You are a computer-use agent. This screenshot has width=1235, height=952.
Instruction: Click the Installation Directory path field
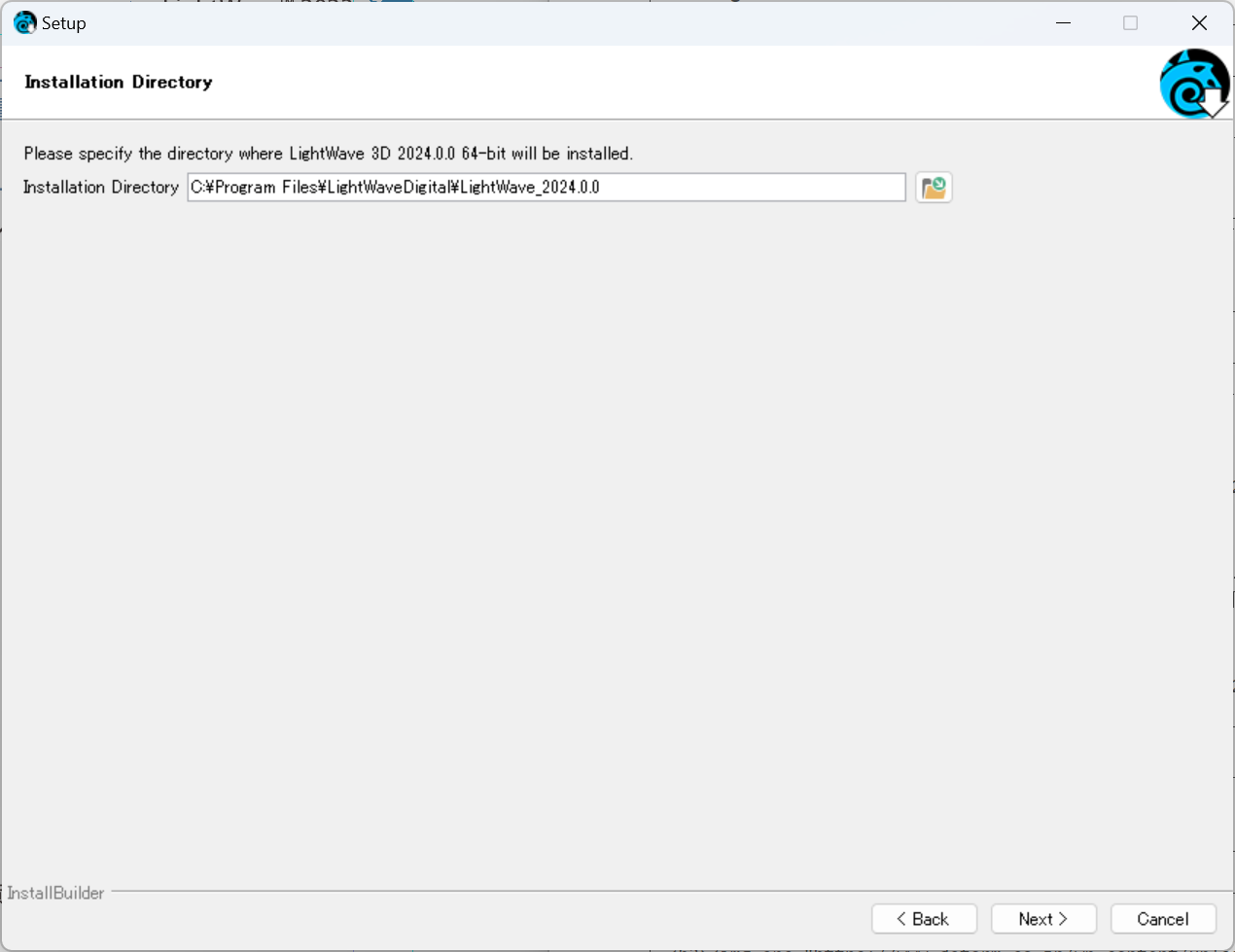tap(547, 188)
